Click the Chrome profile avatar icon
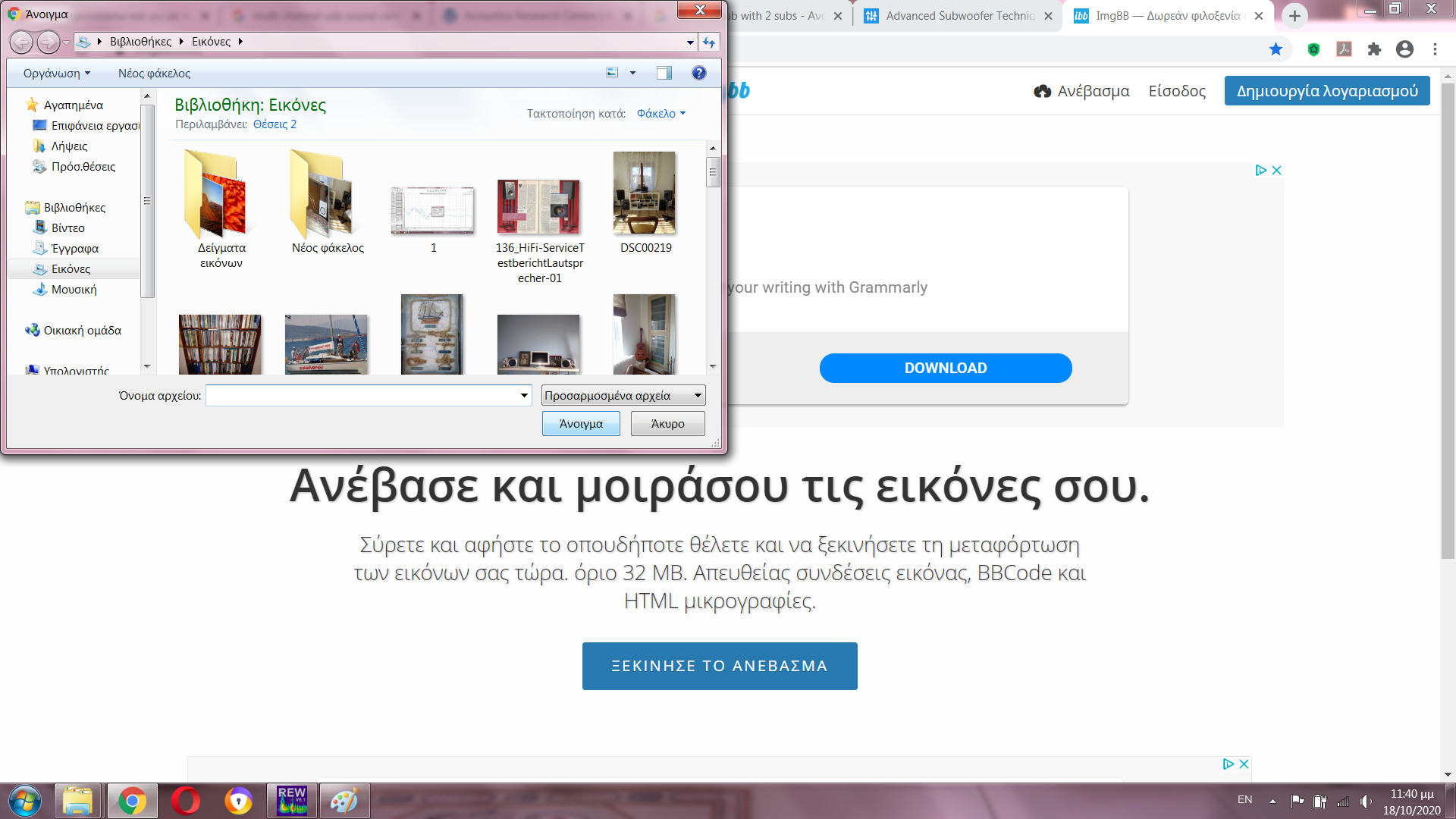 [x=1404, y=49]
